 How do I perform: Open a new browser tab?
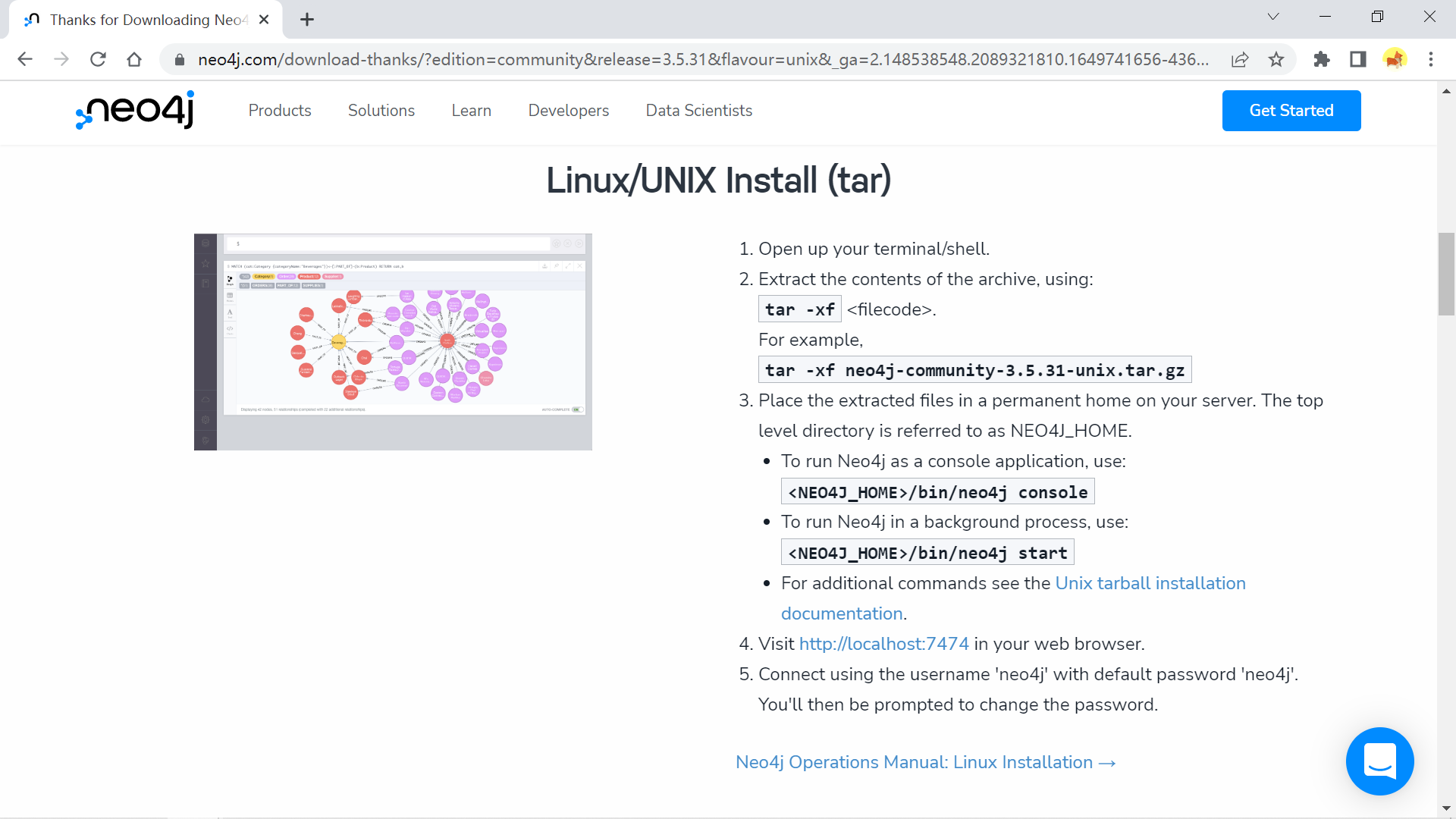pos(307,20)
